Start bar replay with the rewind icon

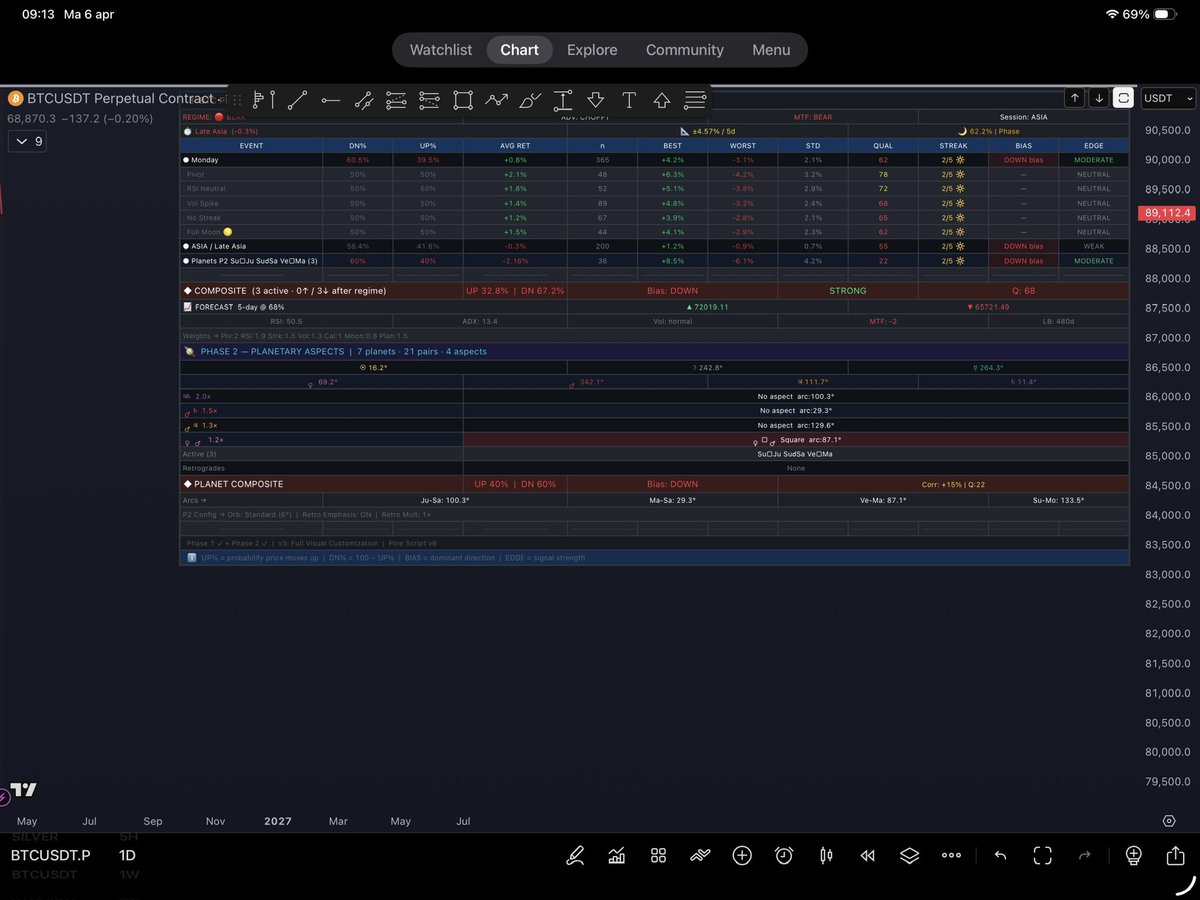coord(868,855)
